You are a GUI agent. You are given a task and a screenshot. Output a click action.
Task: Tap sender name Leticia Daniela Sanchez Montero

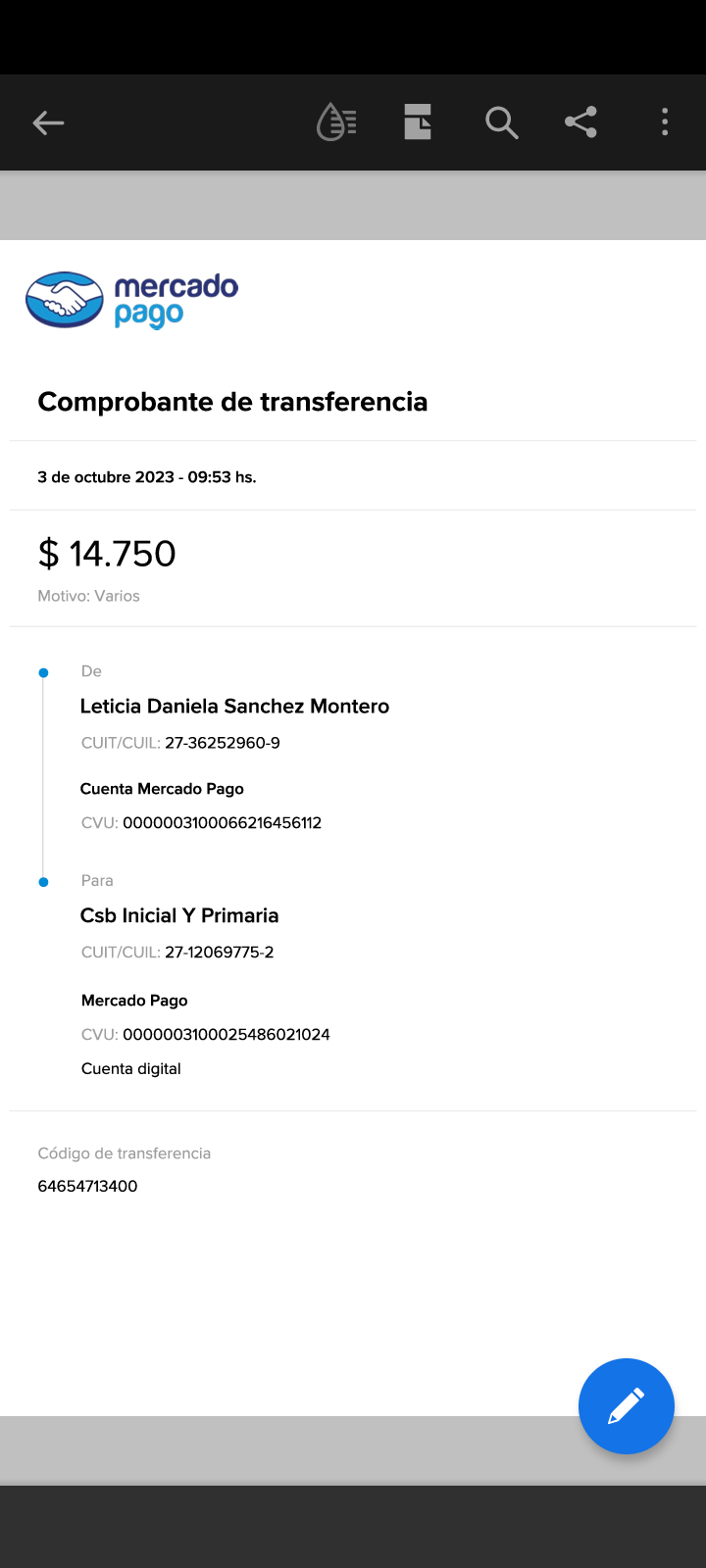234,707
